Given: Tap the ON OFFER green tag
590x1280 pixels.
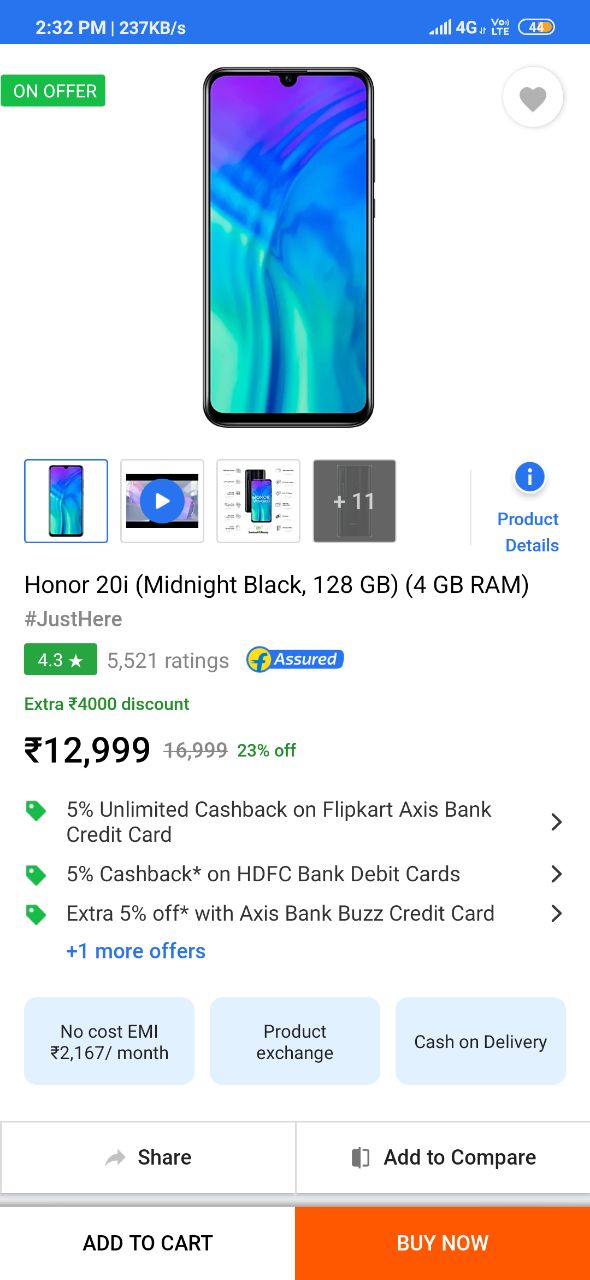Looking at the screenshot, I should point(53,91).
